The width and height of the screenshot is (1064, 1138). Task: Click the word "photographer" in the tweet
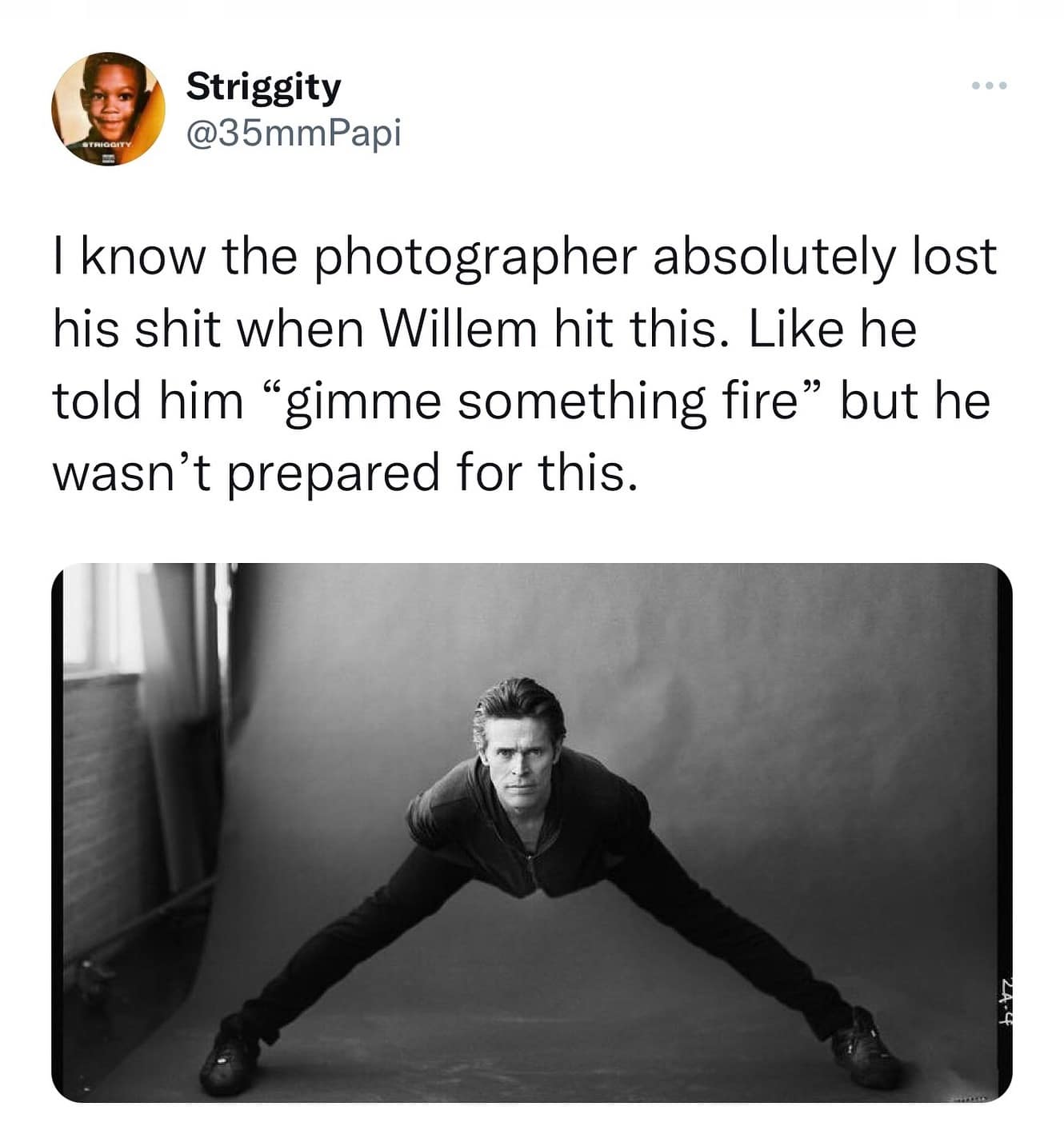tap(475, 258)
